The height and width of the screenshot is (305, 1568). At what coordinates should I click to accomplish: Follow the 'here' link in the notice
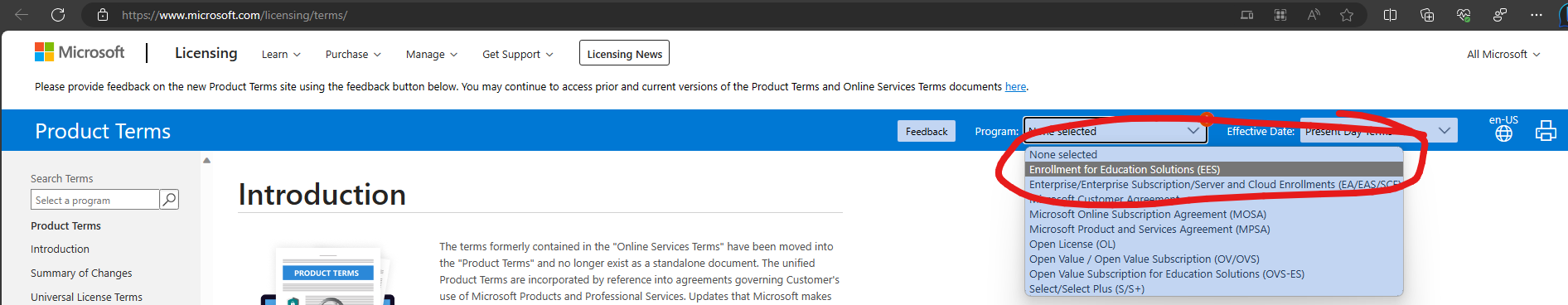click(1015, 86)
